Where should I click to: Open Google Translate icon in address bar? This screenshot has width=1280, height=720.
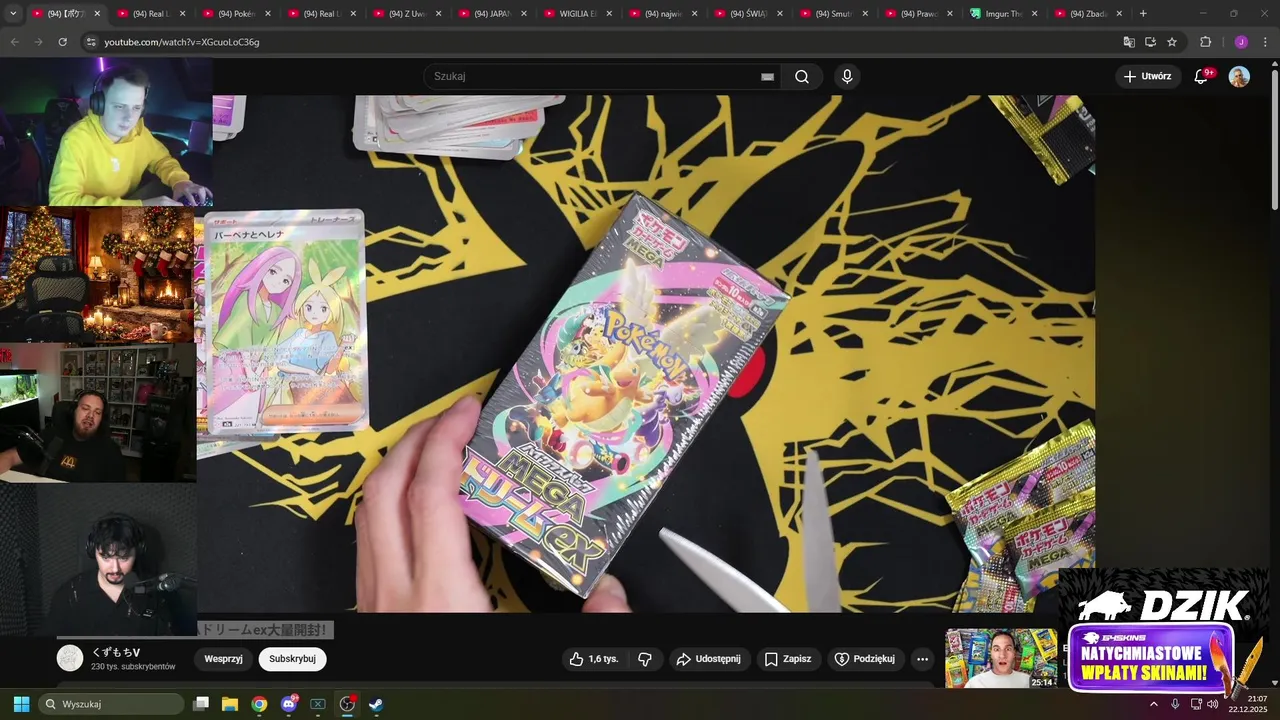(1129, 42)
